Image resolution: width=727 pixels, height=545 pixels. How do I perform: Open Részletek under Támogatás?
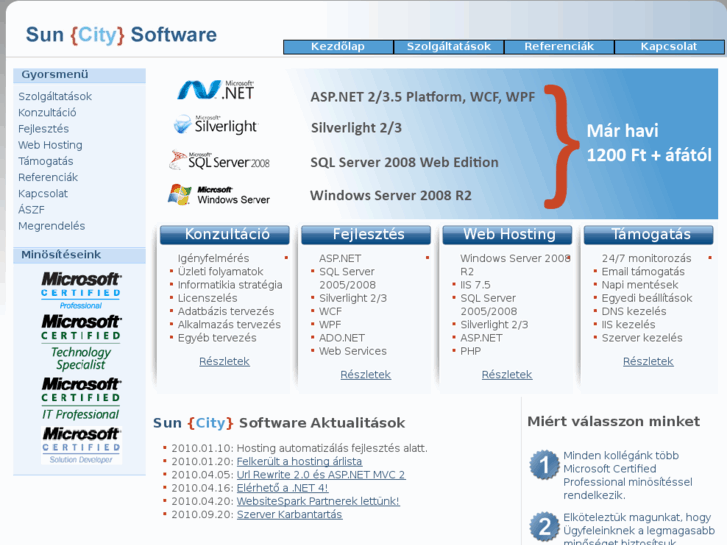click(648, 361)
